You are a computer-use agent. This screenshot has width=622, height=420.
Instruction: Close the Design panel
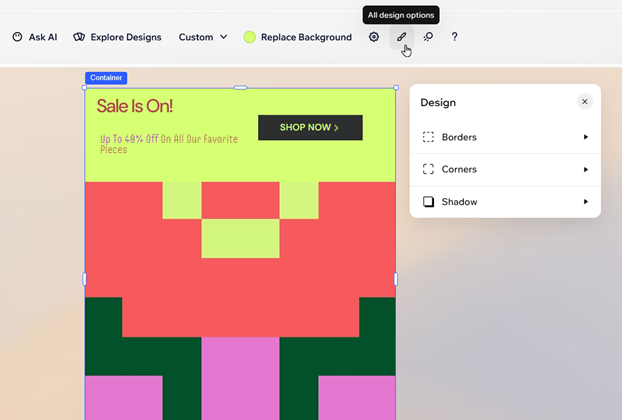pyautogui.click(x=585, y=102)
